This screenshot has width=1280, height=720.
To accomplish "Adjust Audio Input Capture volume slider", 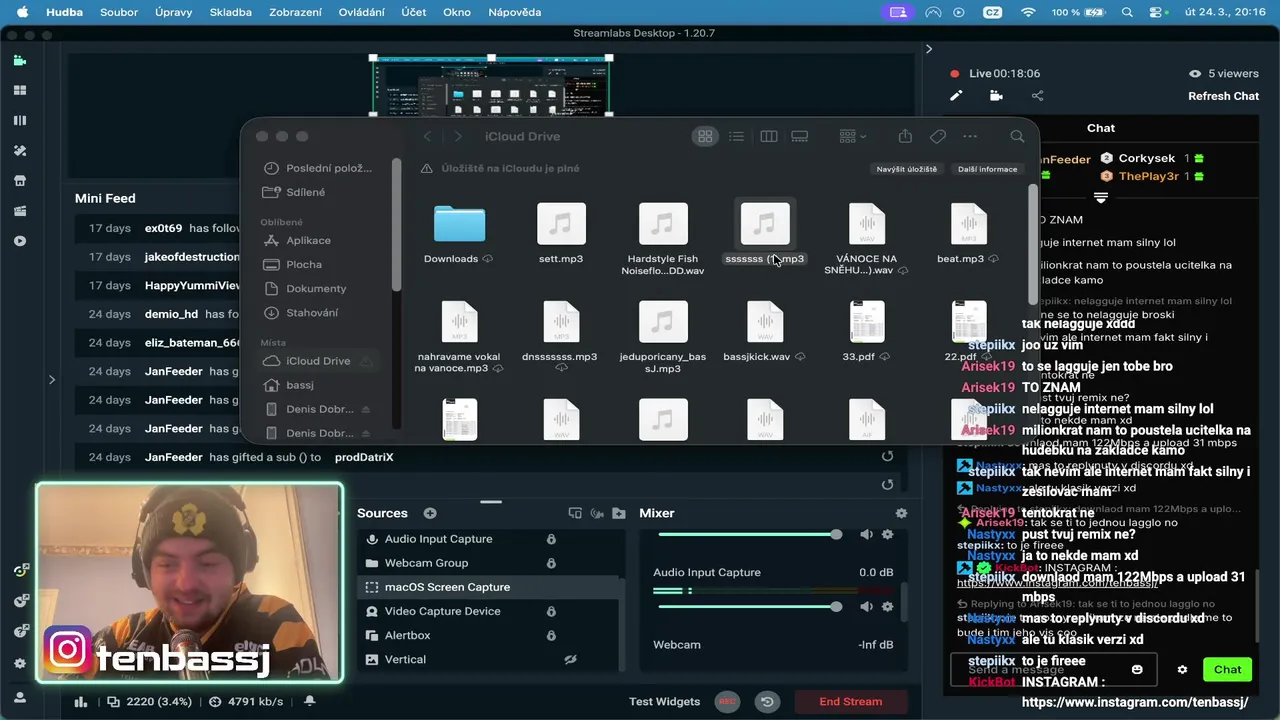I will [x=749, y=607].
